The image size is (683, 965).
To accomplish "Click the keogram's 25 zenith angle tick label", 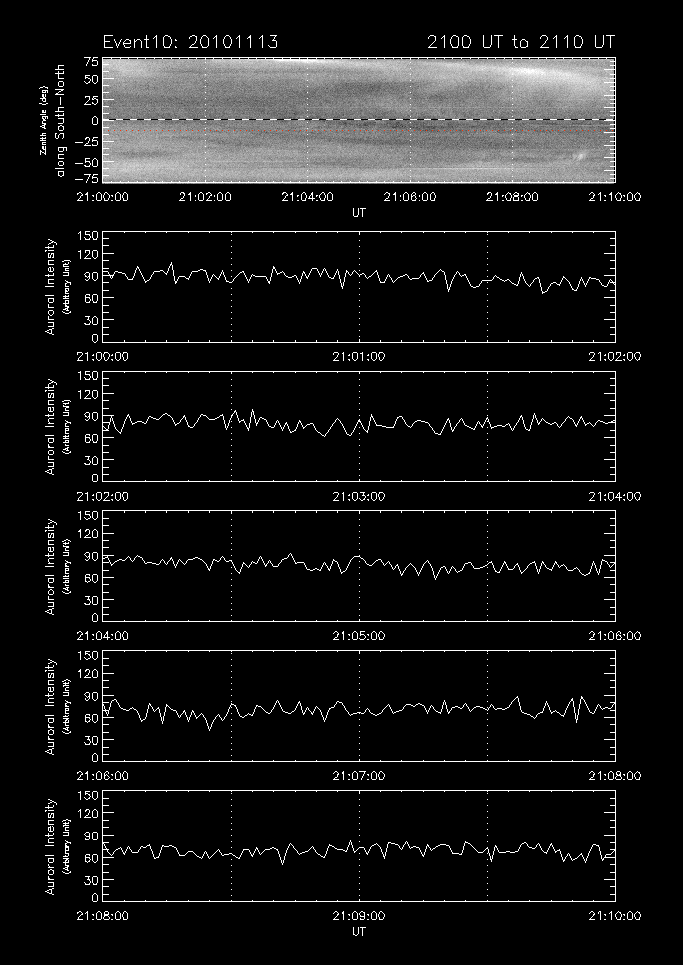I will (91, 100).
